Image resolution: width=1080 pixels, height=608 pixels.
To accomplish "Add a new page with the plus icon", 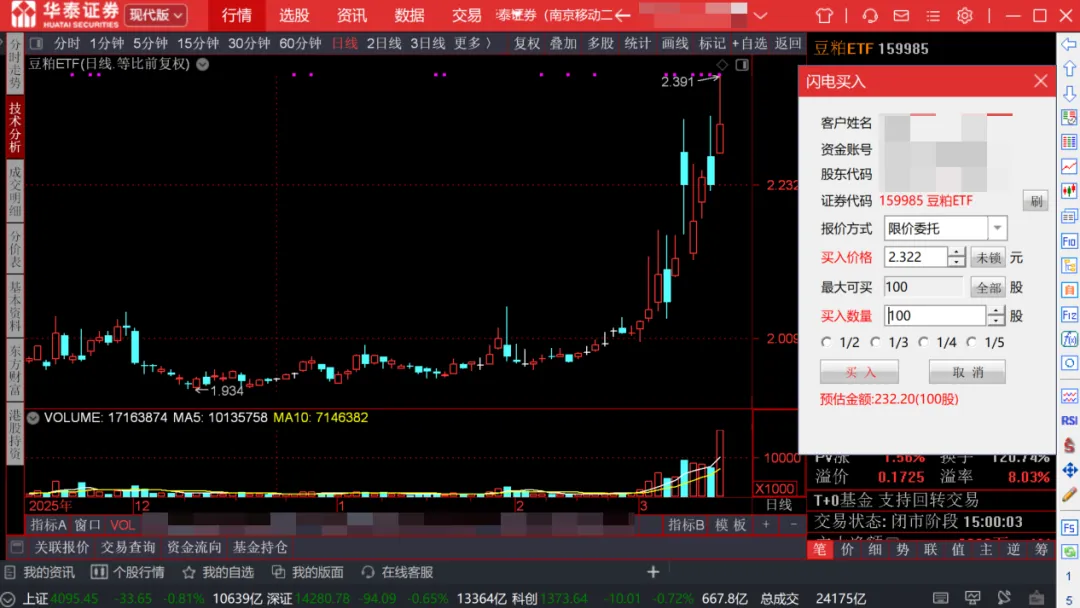I will click(x=653, y=572).
